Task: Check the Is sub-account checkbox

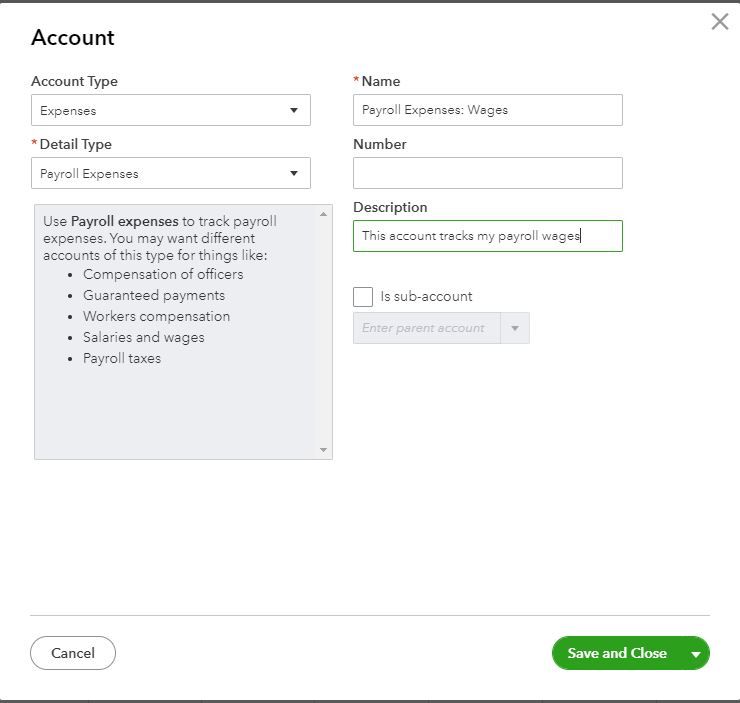Action: [x=363, y=297]
